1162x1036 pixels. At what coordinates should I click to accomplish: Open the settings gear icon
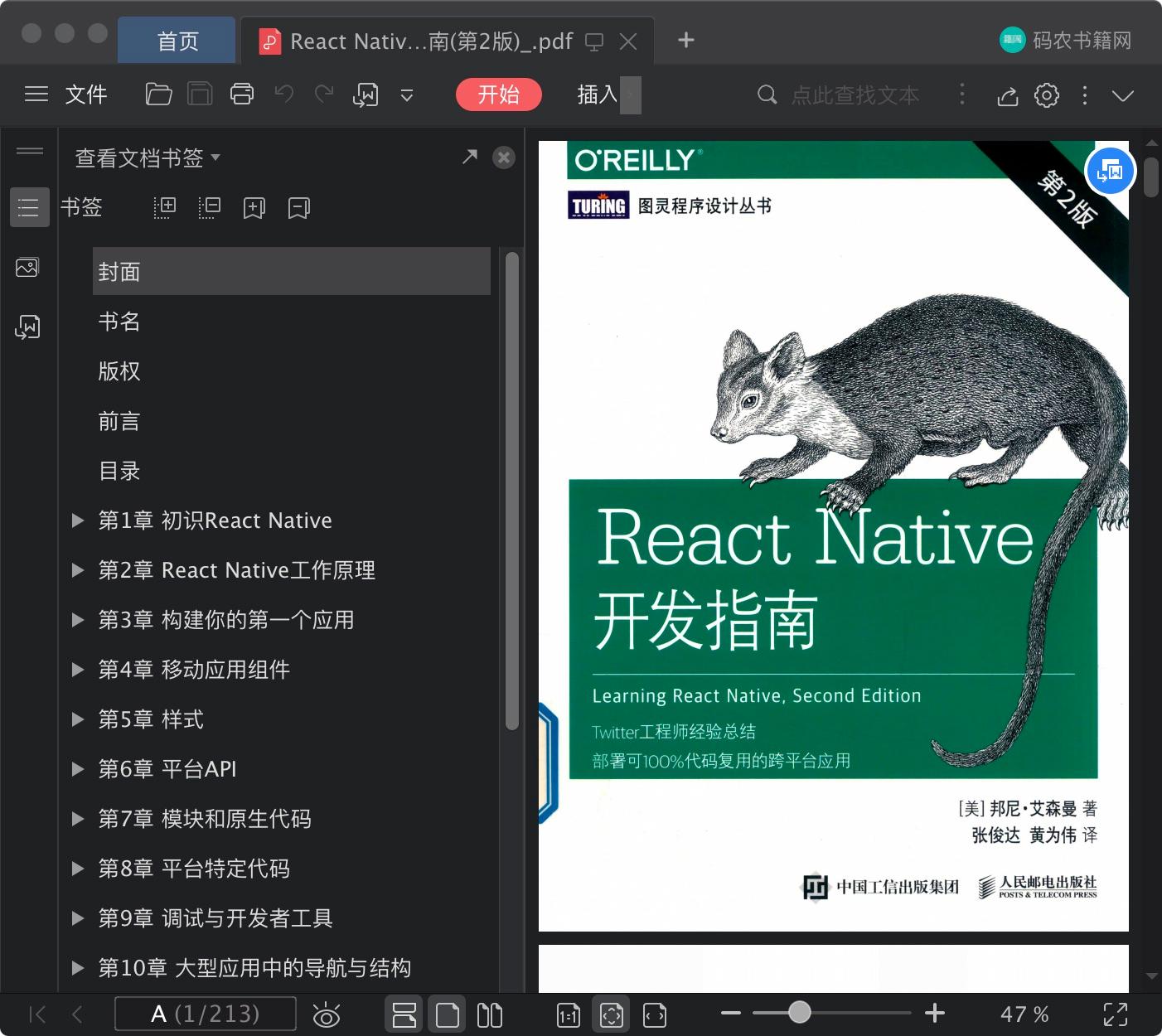click(x=1047, y=95)
